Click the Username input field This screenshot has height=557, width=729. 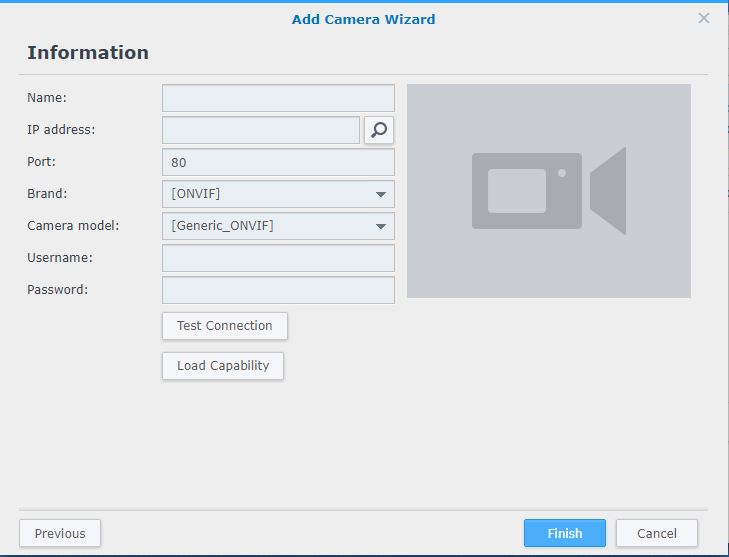click(x=278, y=258)
